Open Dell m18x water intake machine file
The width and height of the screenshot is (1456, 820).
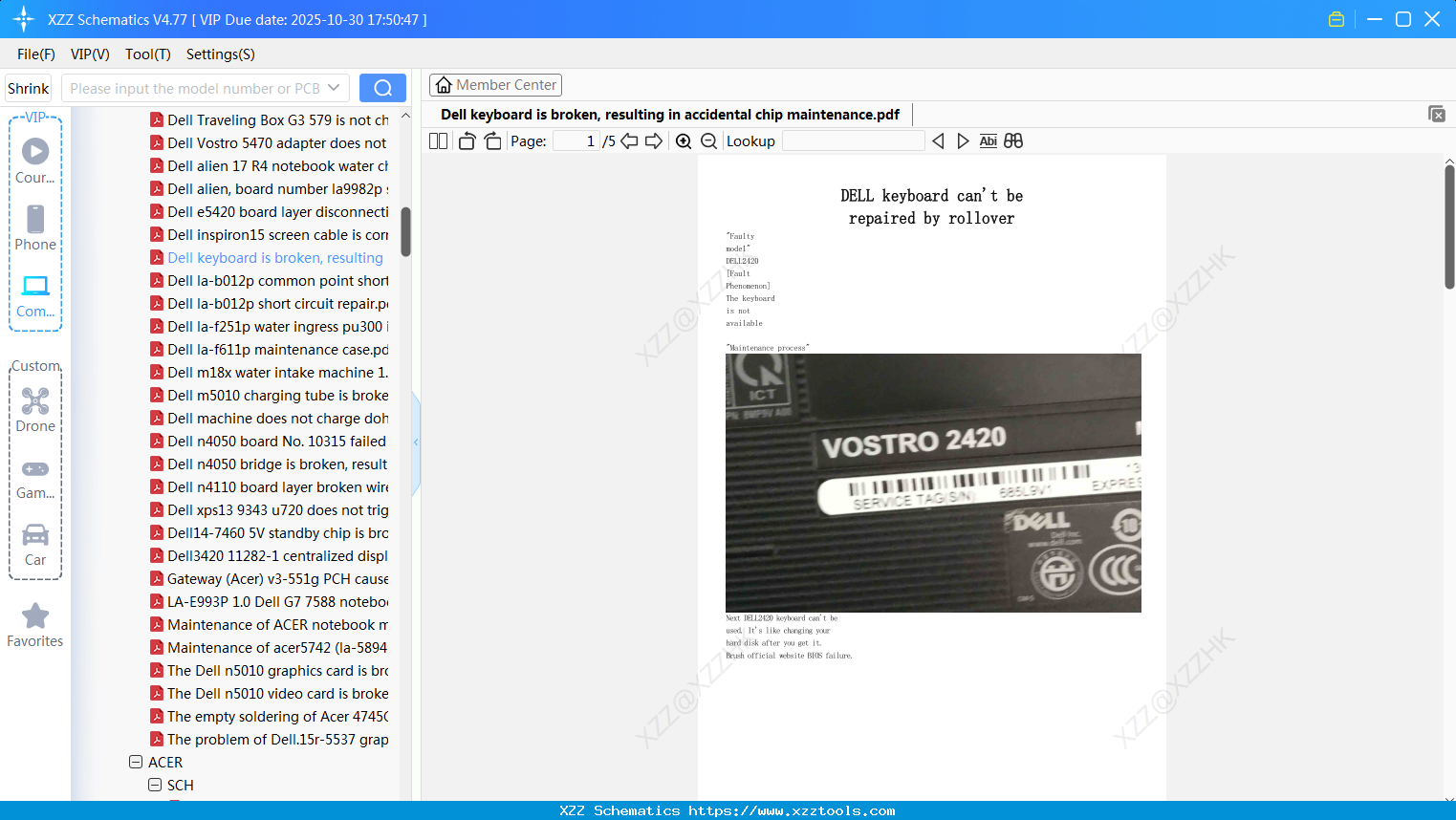[x=269, y=373]
